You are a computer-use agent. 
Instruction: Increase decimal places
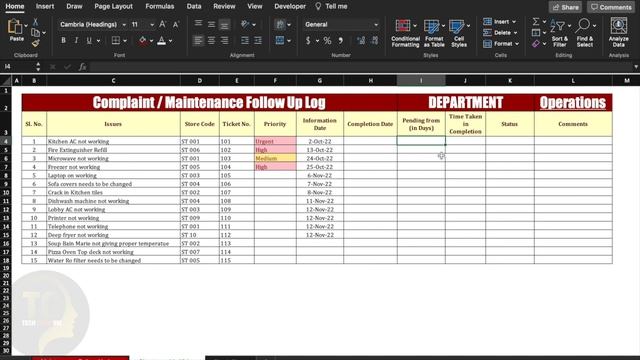click(x=361, y=40)
